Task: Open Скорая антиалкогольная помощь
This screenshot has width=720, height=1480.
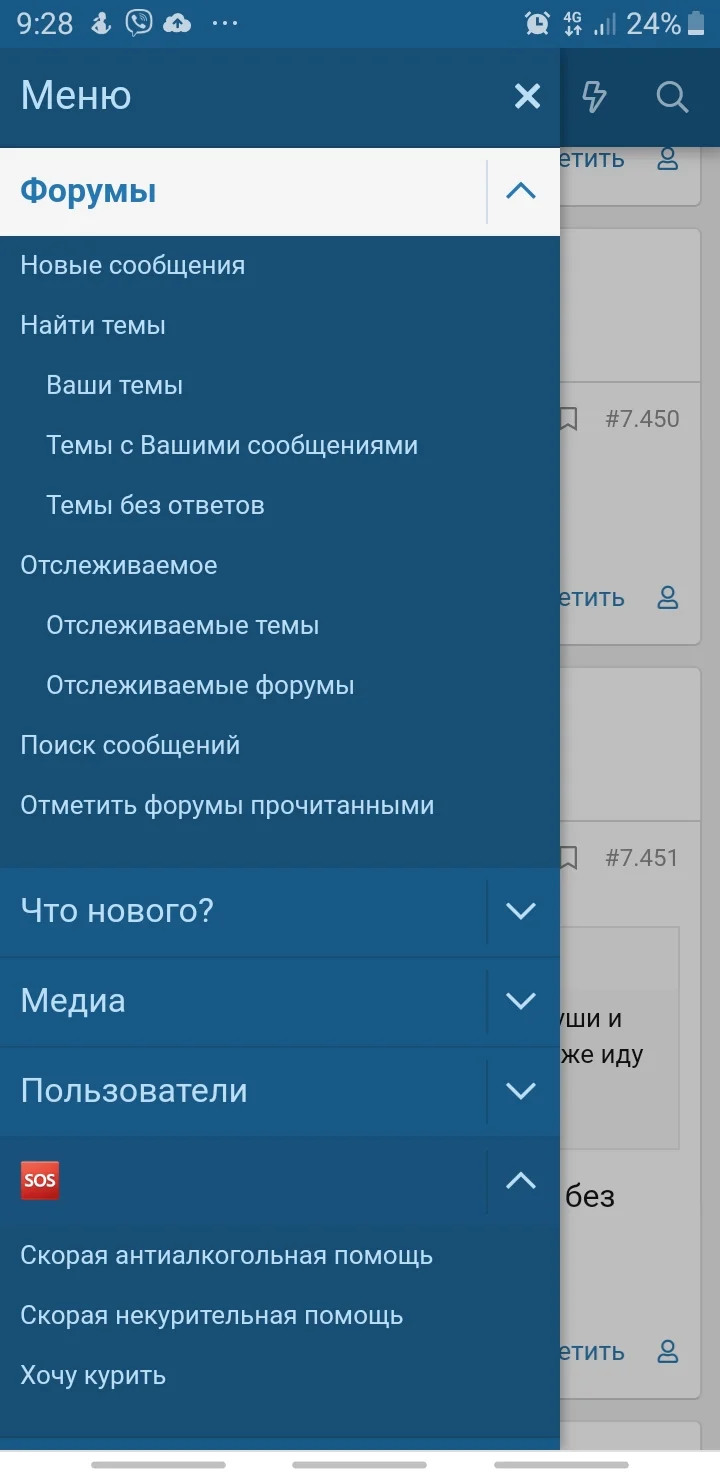Action: (x=227, y=1255)
